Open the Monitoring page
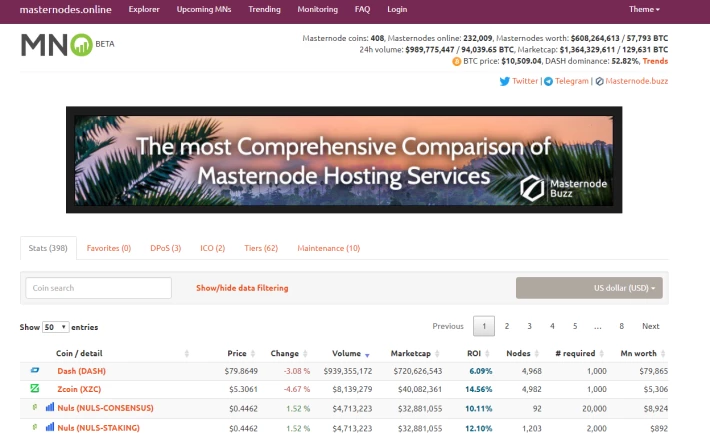This screenshot has height=433, width=710. tap(317, 10)
